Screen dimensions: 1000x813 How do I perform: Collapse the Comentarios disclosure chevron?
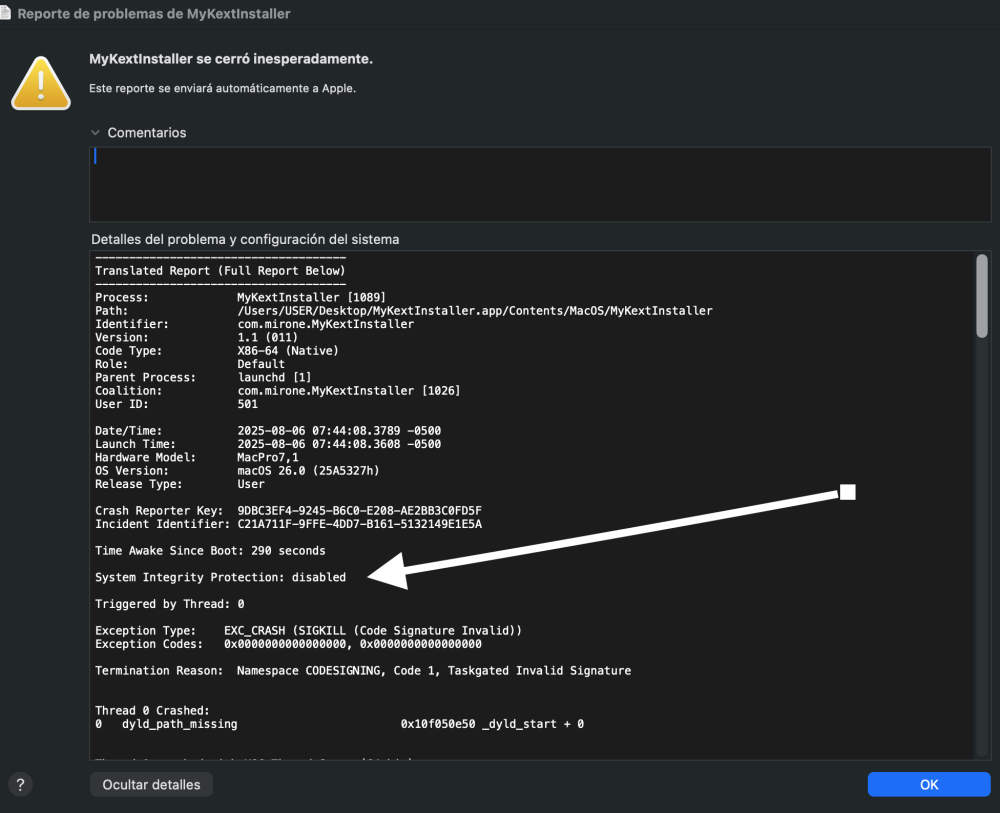(x=96, y=133)
